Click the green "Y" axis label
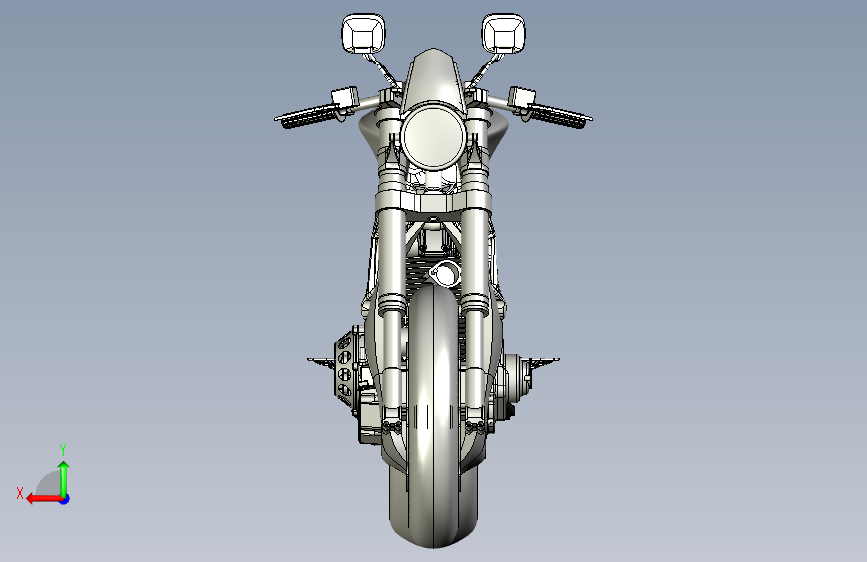 coord(63,449)
